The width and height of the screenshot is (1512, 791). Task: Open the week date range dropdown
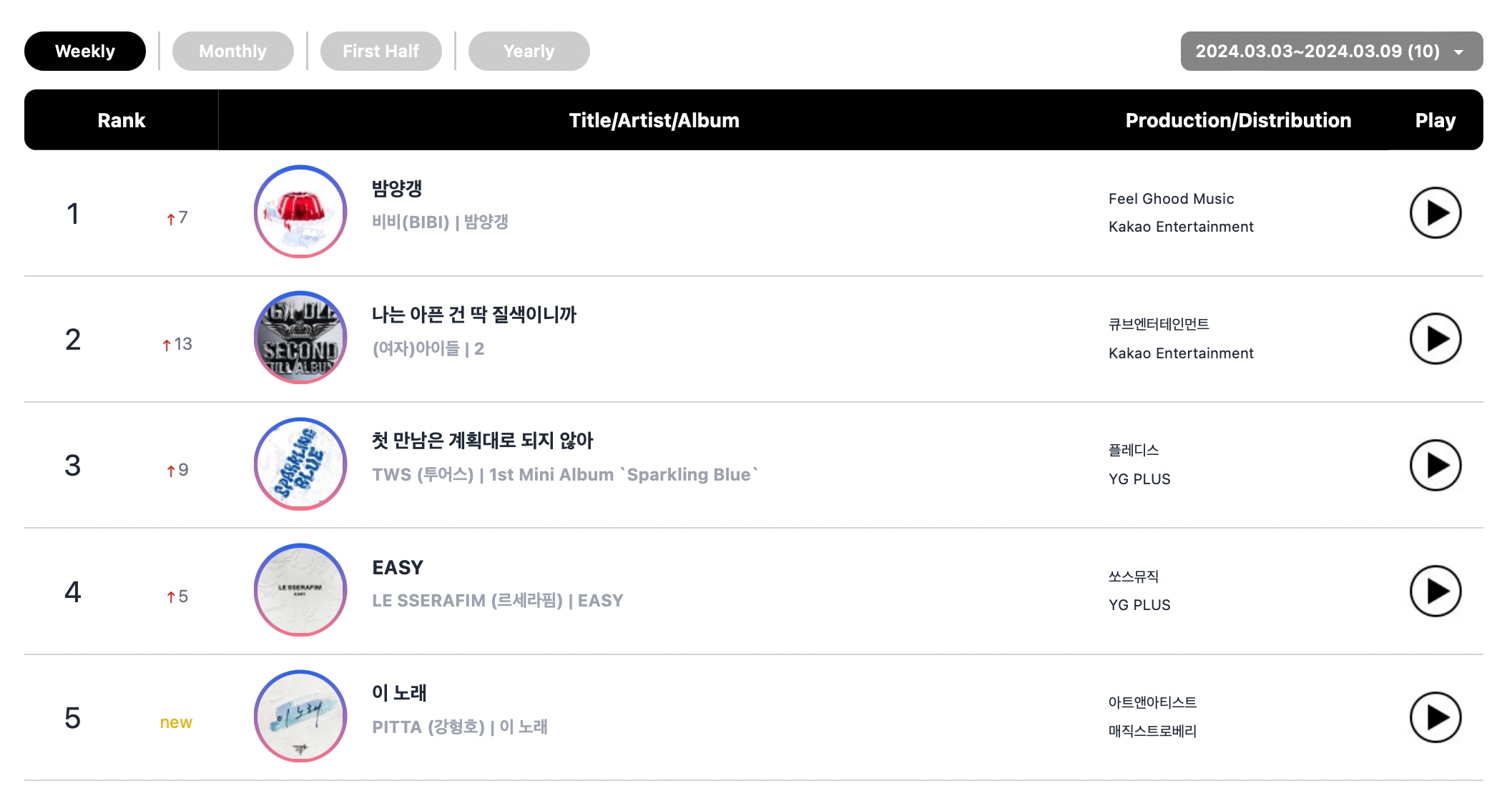click(1317, 51)
